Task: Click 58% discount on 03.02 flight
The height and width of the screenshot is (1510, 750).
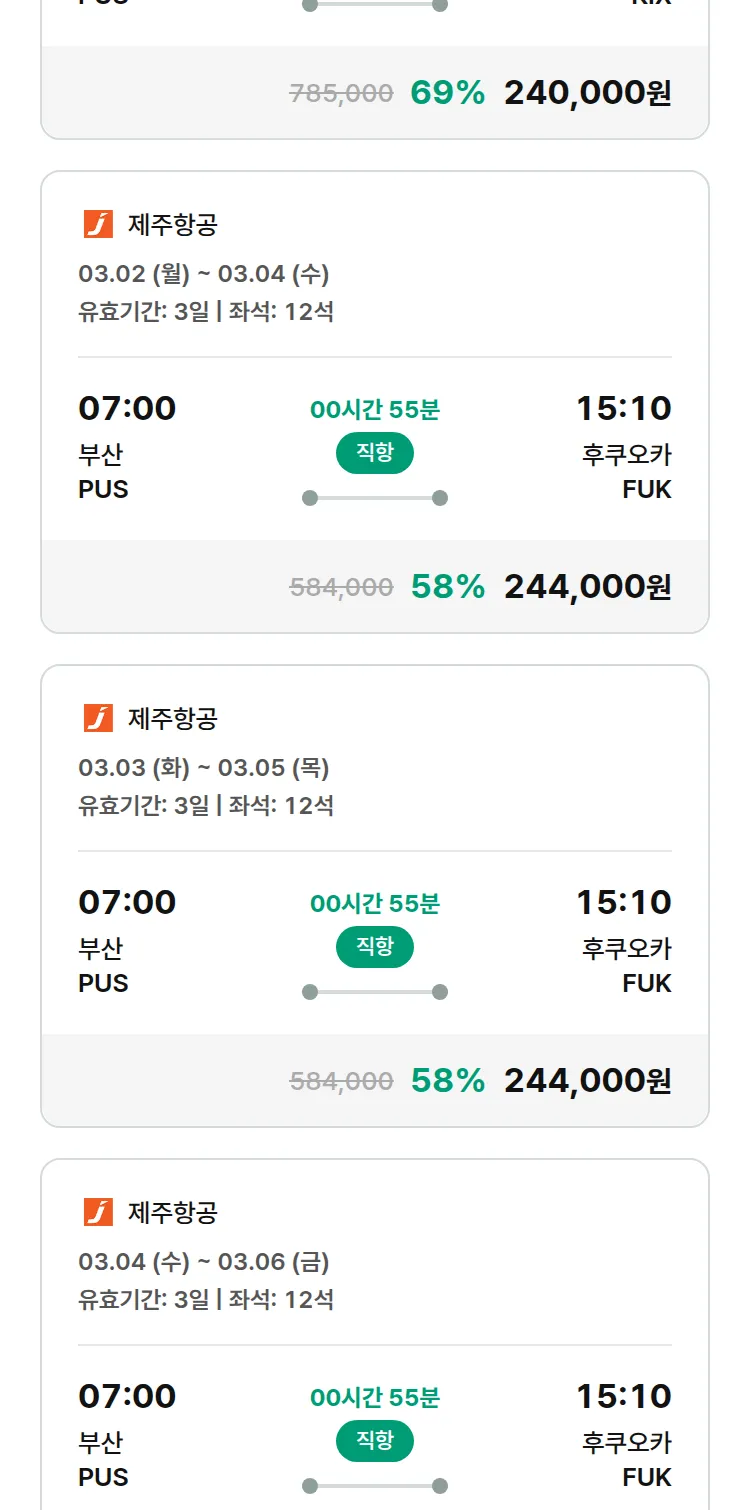Action: pyautogui.click(x=447, y=587)
